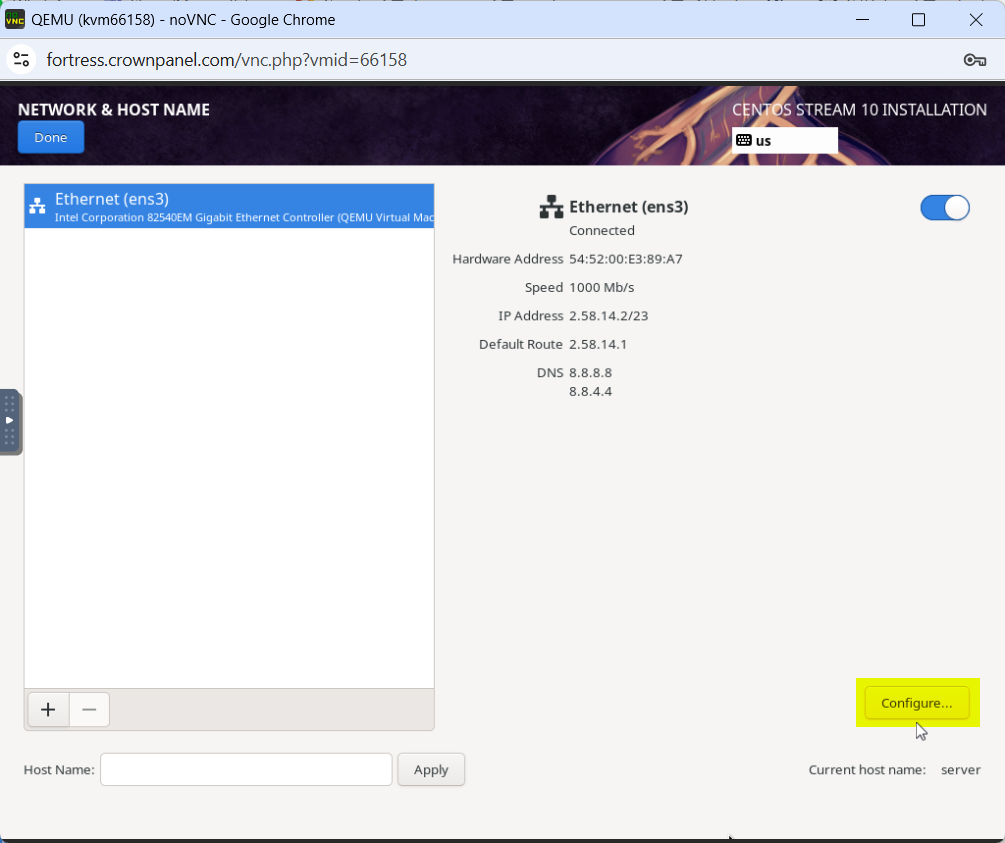Maximize the Chrome window
The image size is (1005, 843).
(x=918, y=20)
